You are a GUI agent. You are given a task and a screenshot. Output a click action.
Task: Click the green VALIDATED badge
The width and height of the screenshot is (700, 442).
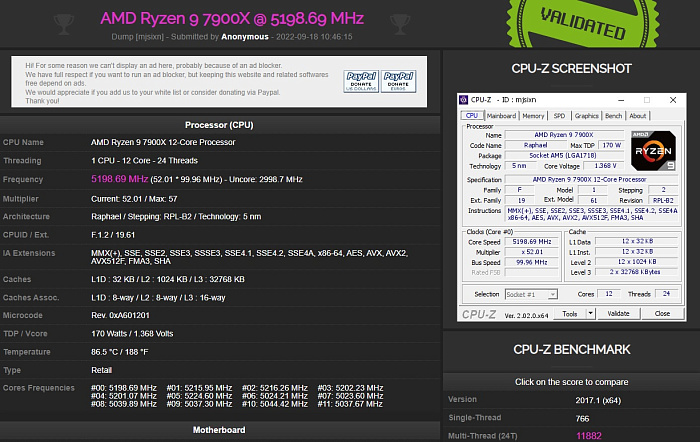click(583, 23)
